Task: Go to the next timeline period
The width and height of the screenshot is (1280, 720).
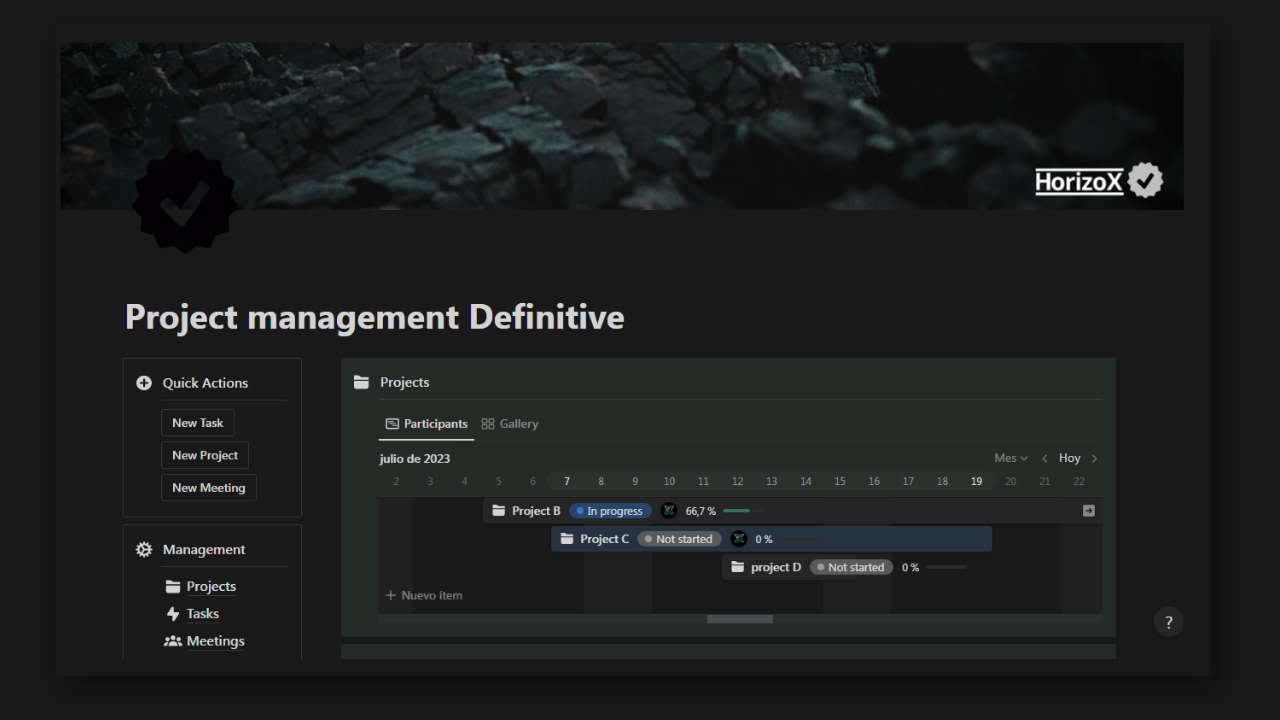Action: coord(1094,458)
